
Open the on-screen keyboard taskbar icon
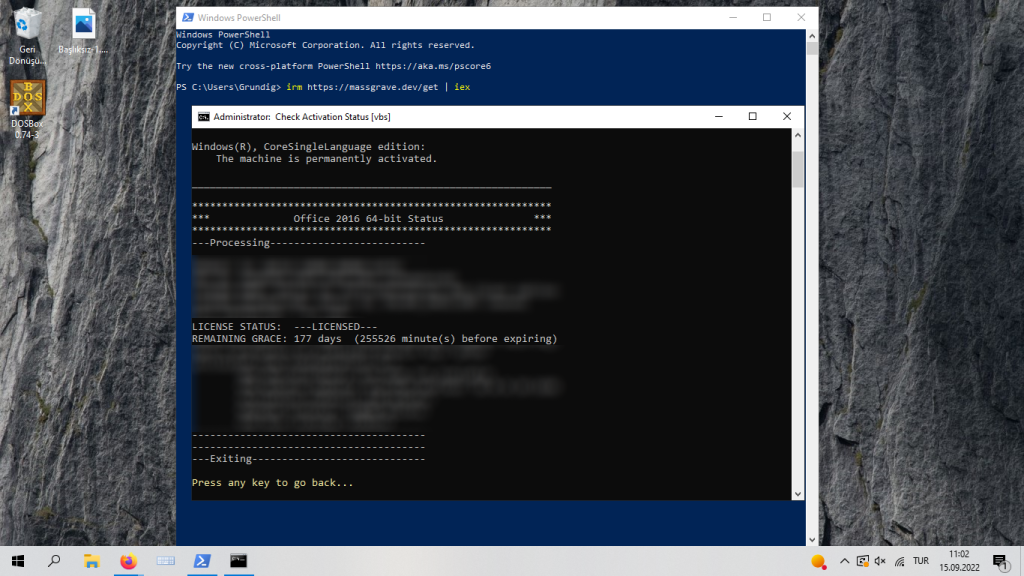pyautogui.click(x=165, y=561)
